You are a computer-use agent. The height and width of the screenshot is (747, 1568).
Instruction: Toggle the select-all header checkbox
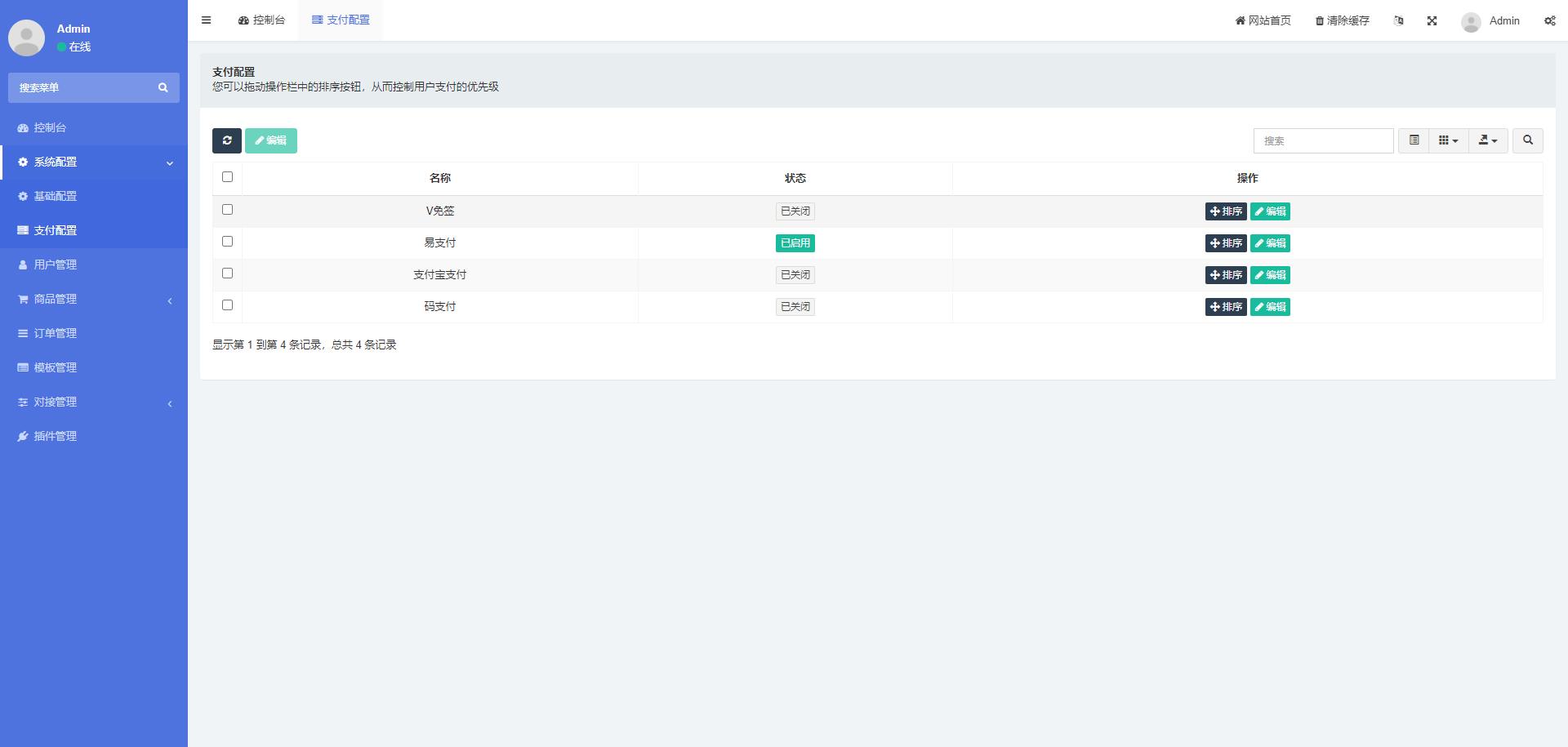[227, 177]
